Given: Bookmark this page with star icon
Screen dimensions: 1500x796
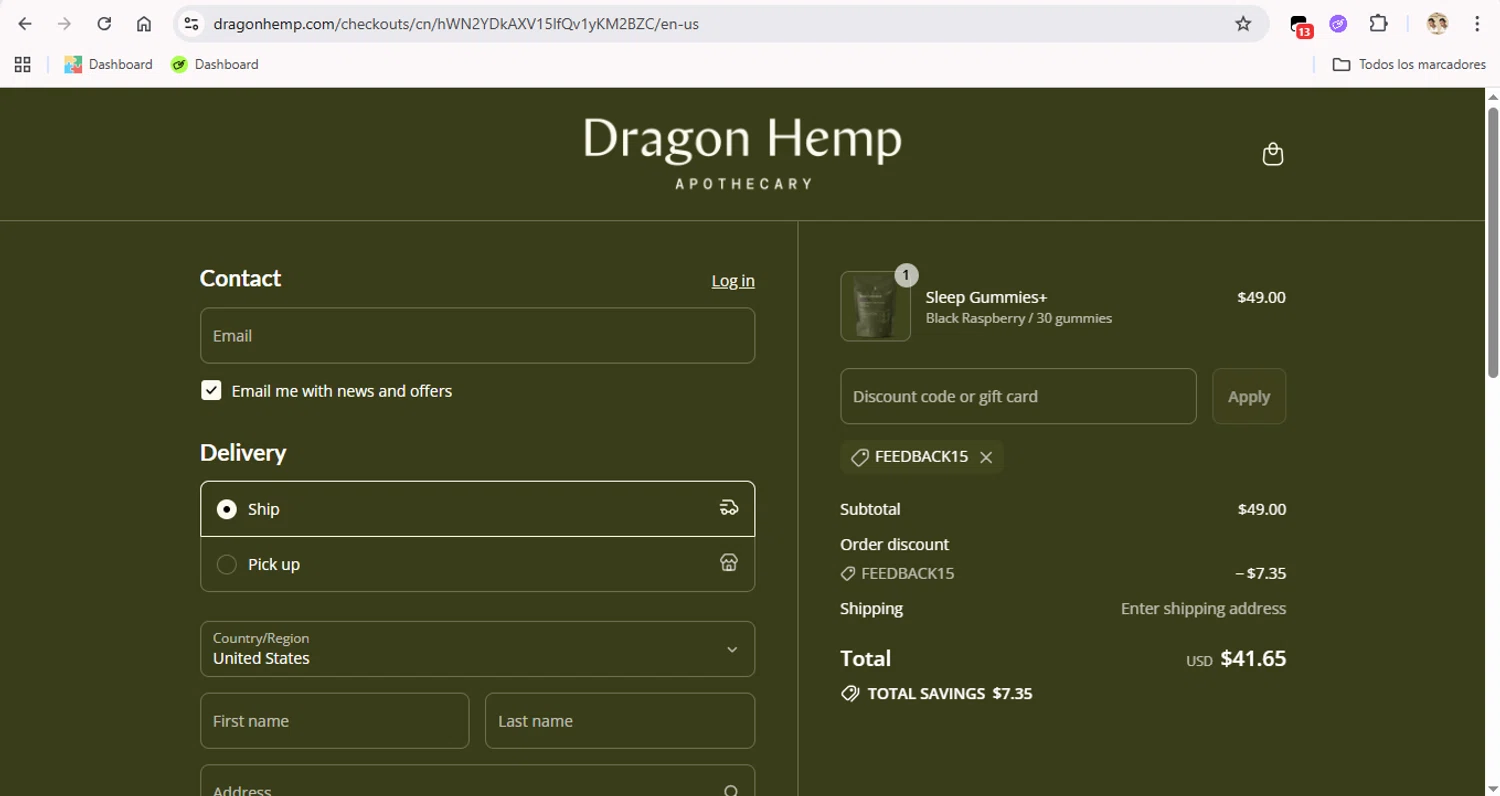Looking at the screenshot, I should (x=1243, y=24).
